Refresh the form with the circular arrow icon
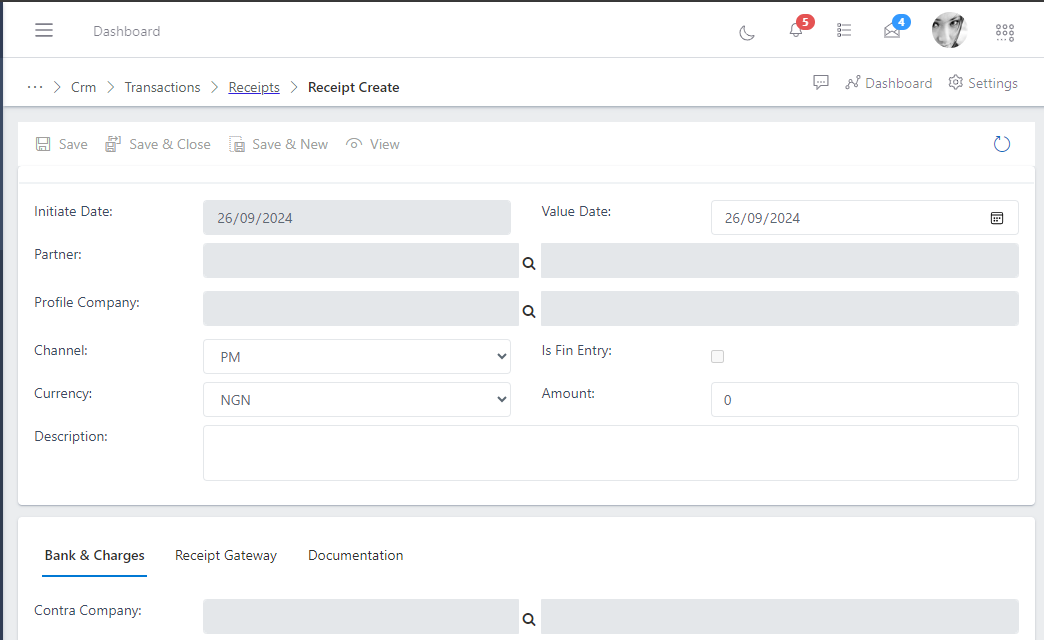The width and height of the screenshot is (1044, 640). (1001, 143)
